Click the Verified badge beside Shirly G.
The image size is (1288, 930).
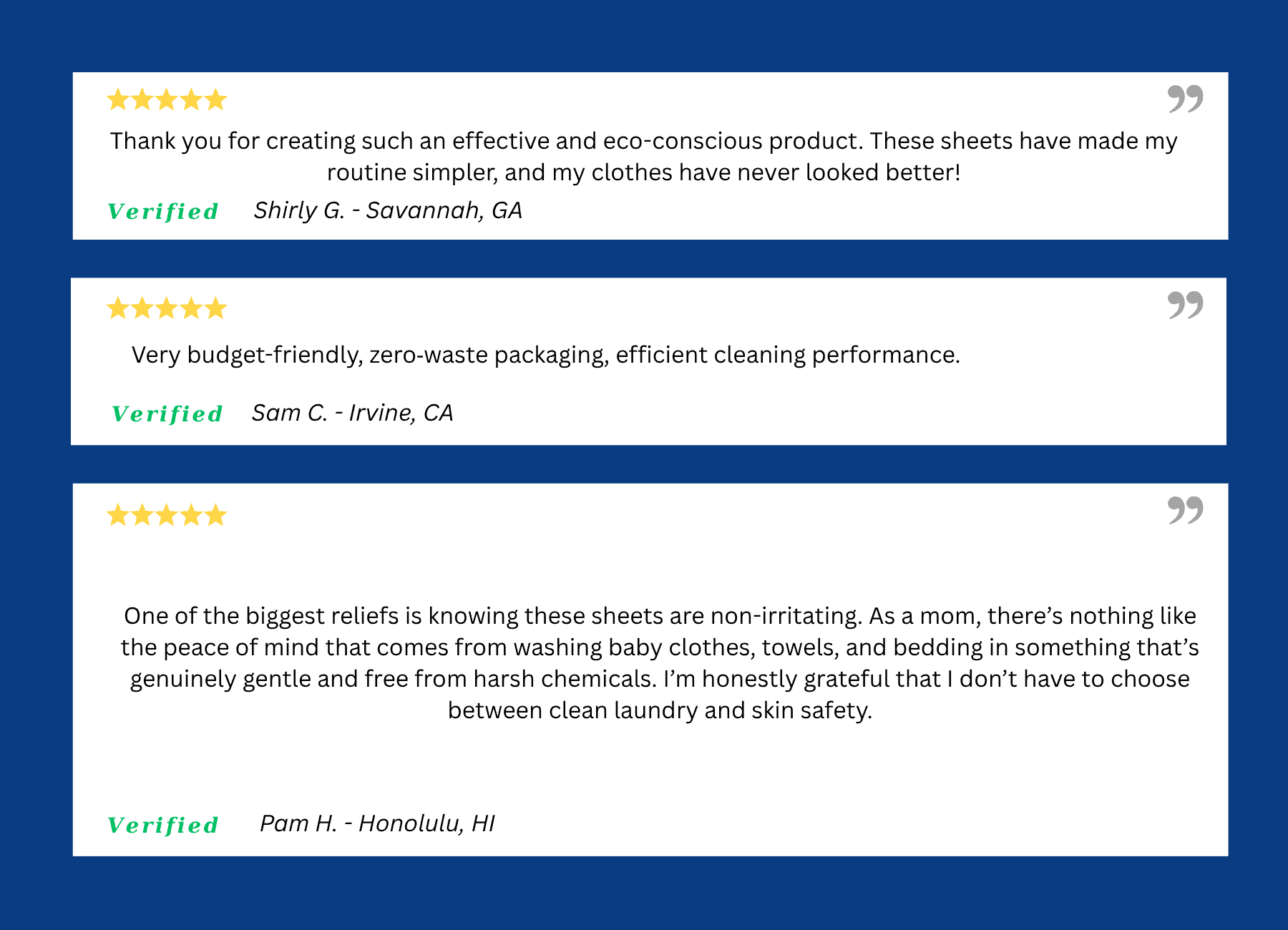163,212
